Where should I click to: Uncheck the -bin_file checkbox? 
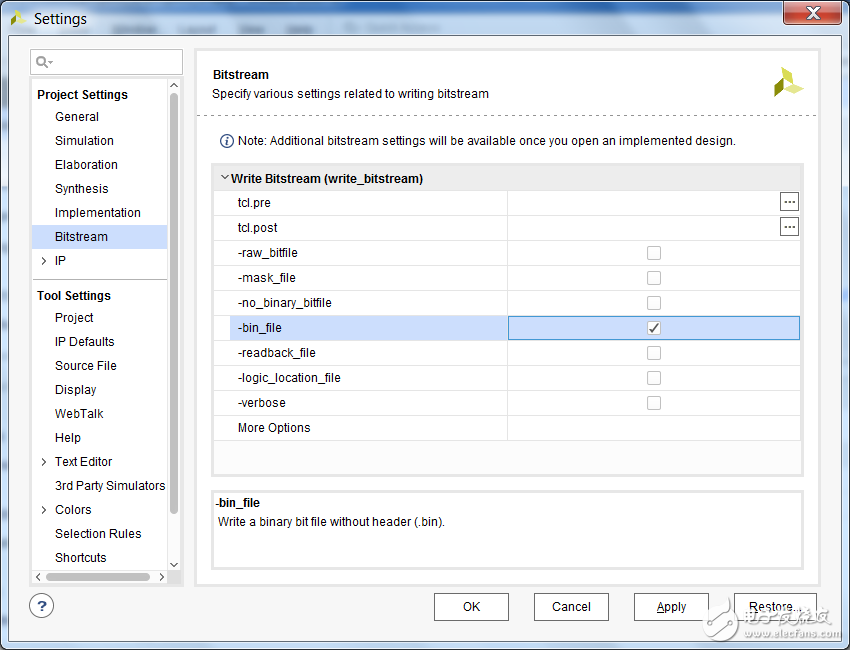tap(653, 328)
